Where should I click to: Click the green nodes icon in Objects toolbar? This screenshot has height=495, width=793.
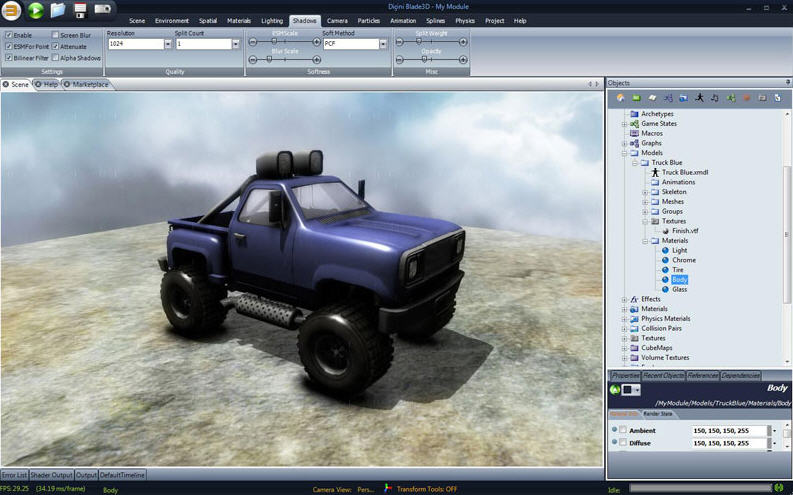click(731, 98)
